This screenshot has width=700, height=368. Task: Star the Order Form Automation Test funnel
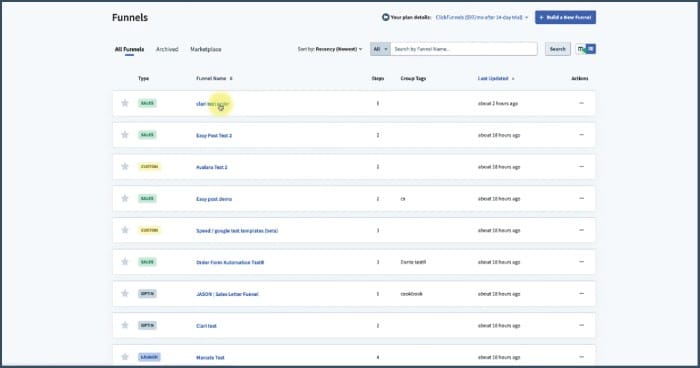click(x=125, y=261)
